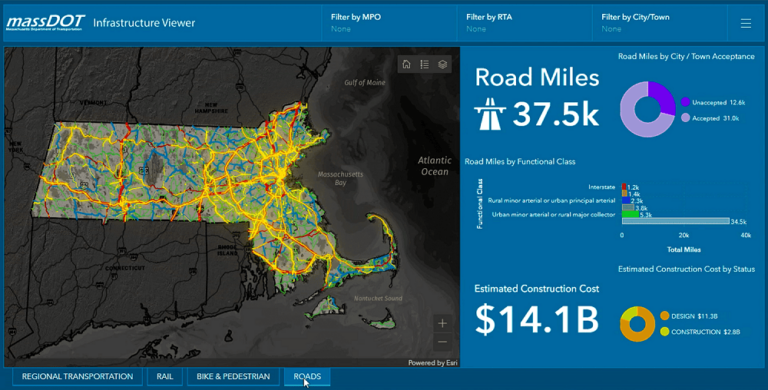
Task: Open the Filter by City/Town selector
Action: (660, 23)
